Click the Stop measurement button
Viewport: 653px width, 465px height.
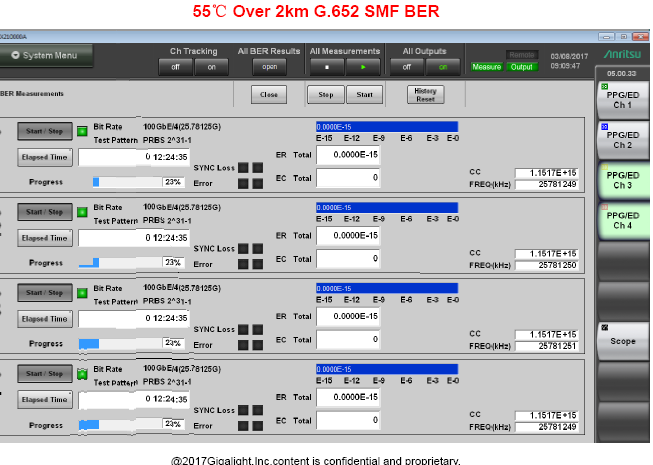[325, 95]
